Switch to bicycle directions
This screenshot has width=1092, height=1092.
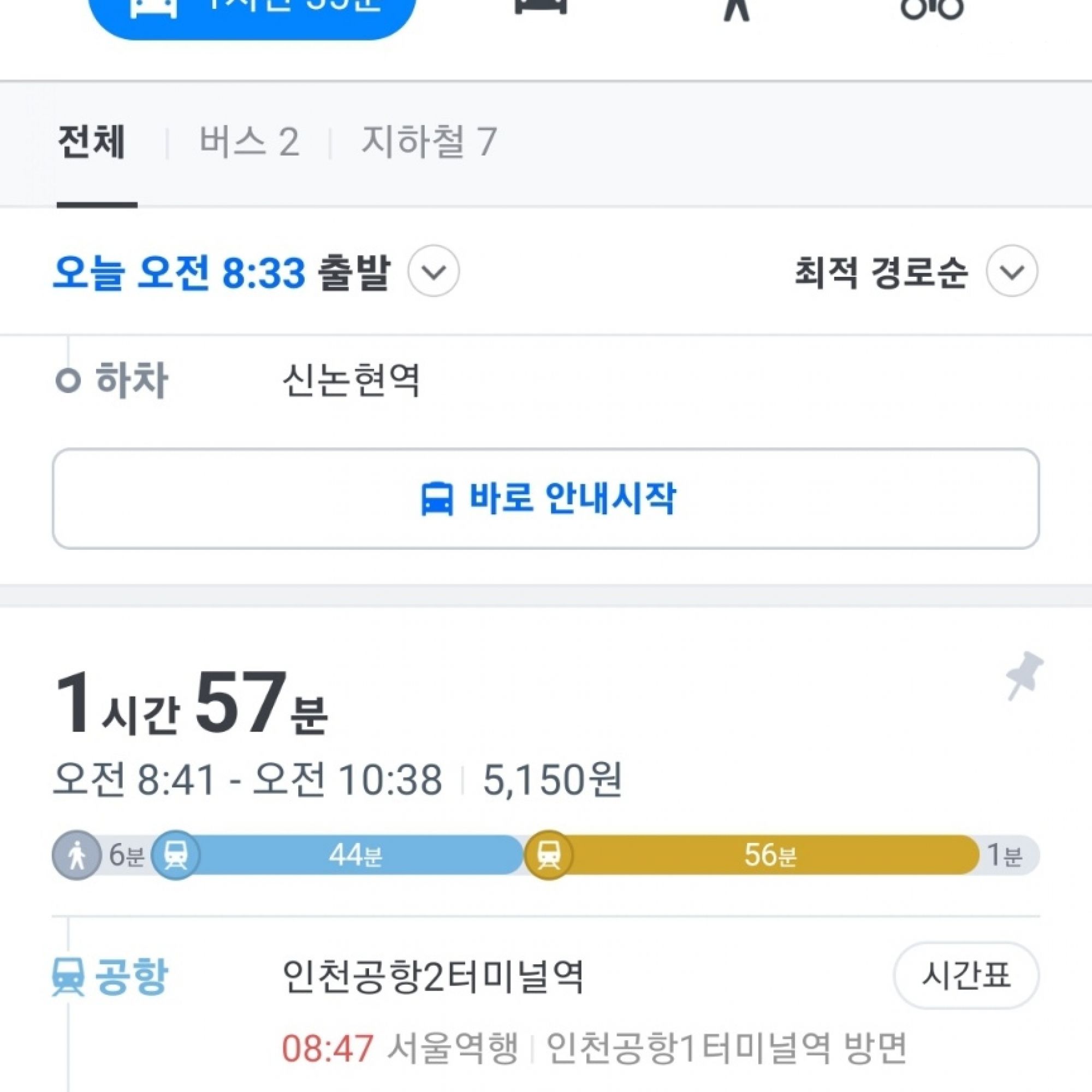[931, 8]
